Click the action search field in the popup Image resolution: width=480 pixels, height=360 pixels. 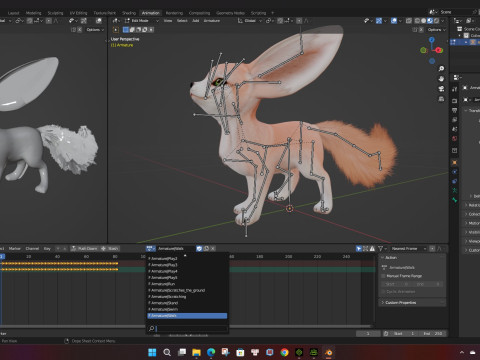pos(187,329)
